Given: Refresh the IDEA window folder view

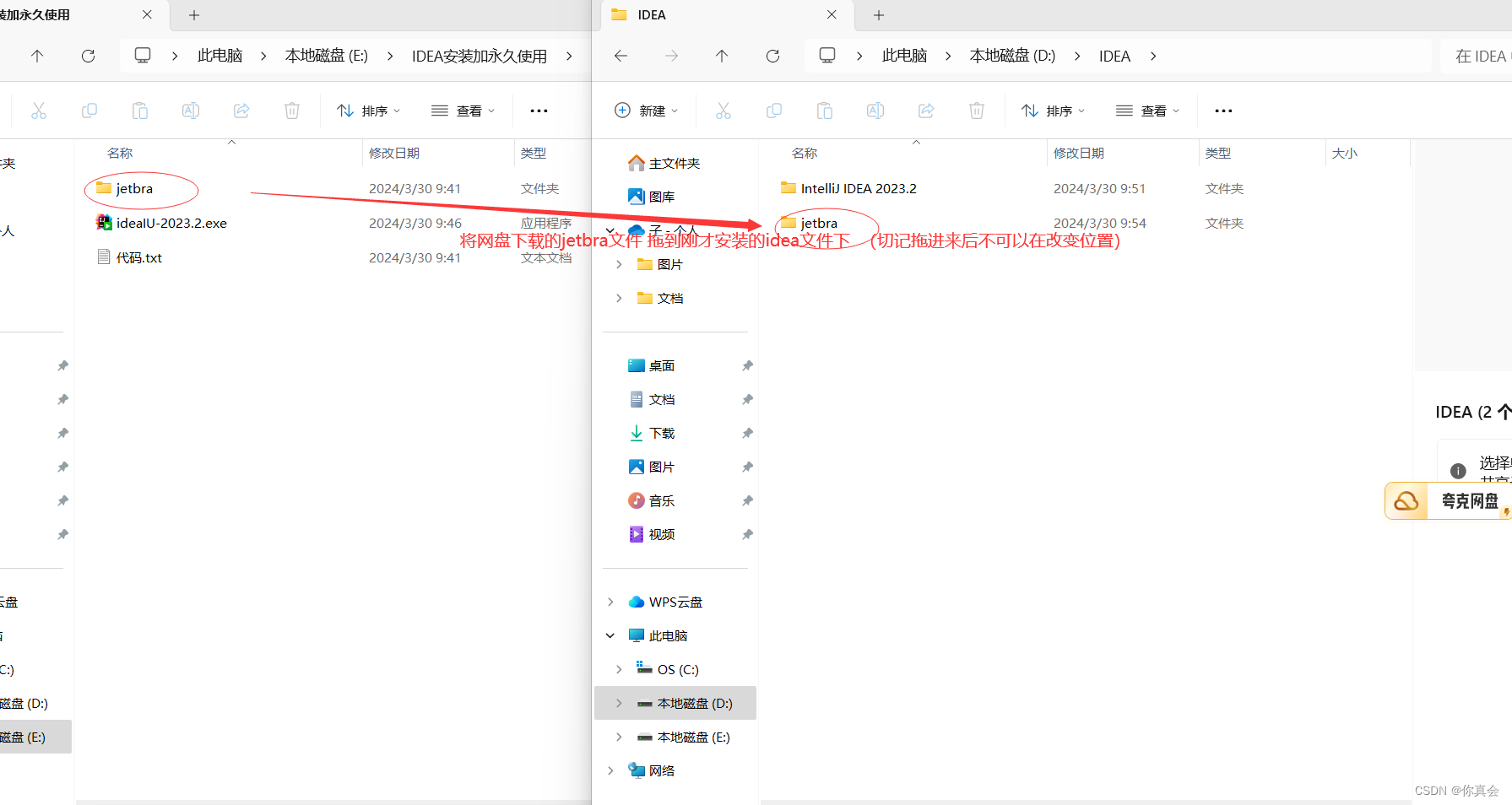Looking at the screenshot, I should click(772, 56).
